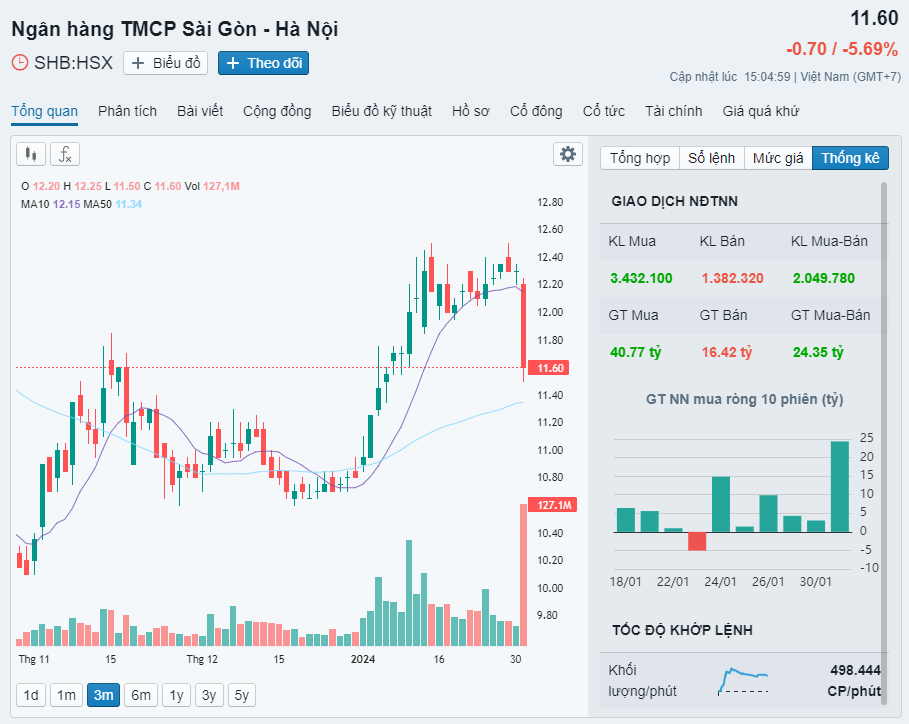The width and height of the screenshot is (909, 724).
Task: Open the Phân tích tab
Action: 128,111
